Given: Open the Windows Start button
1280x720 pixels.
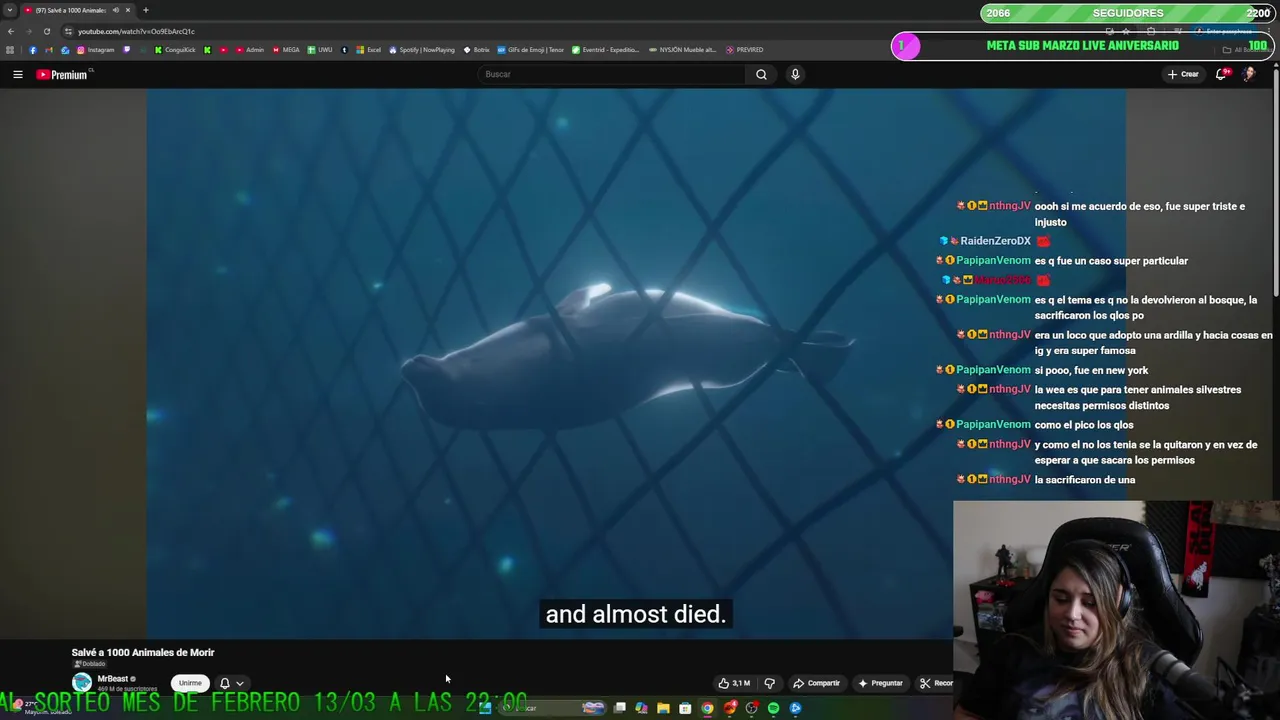Looking at the screenshot, I should pyautogui.click(x=485, y=708).
